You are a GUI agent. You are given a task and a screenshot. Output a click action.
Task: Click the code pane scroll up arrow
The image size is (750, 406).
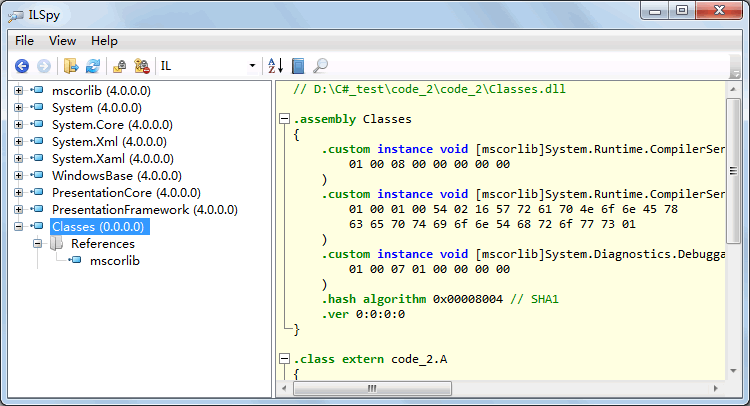tap(733, 89)
